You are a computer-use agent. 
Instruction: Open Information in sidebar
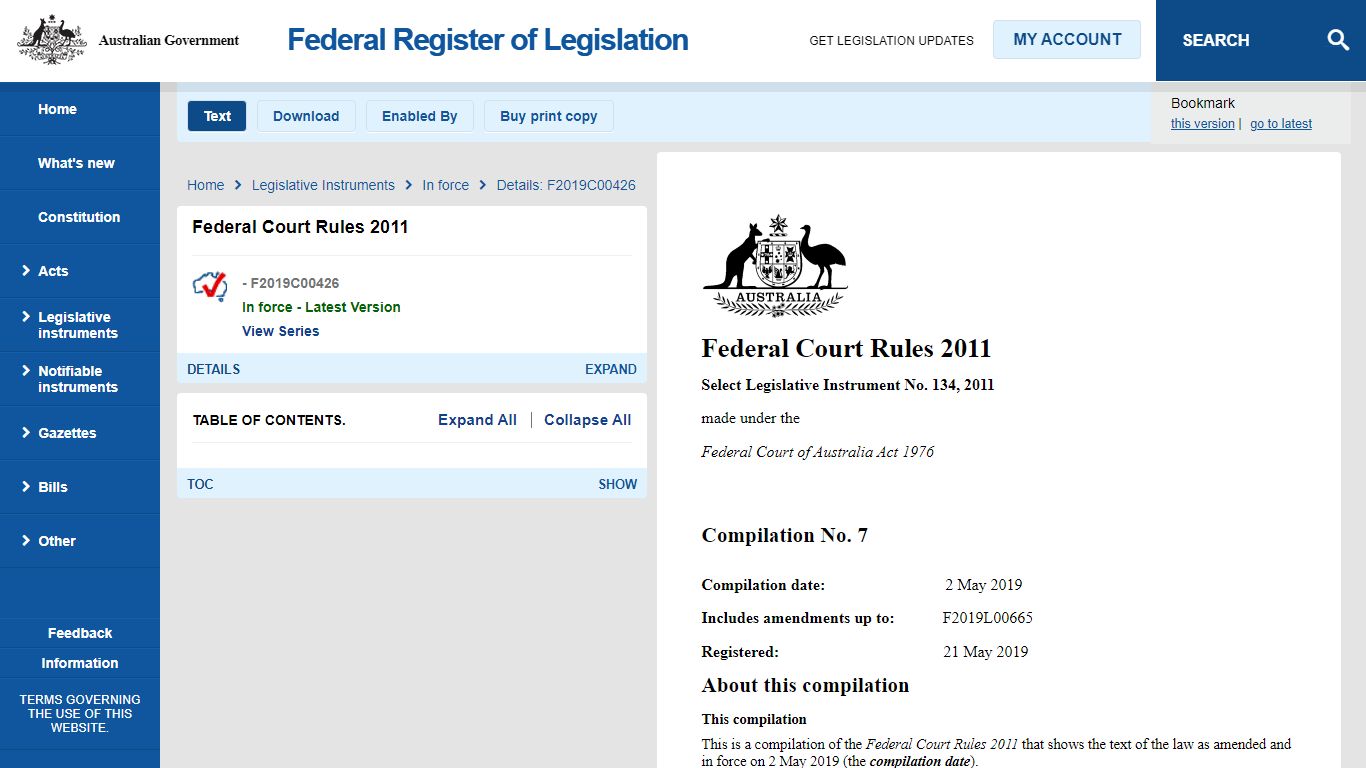coord(80,663)
